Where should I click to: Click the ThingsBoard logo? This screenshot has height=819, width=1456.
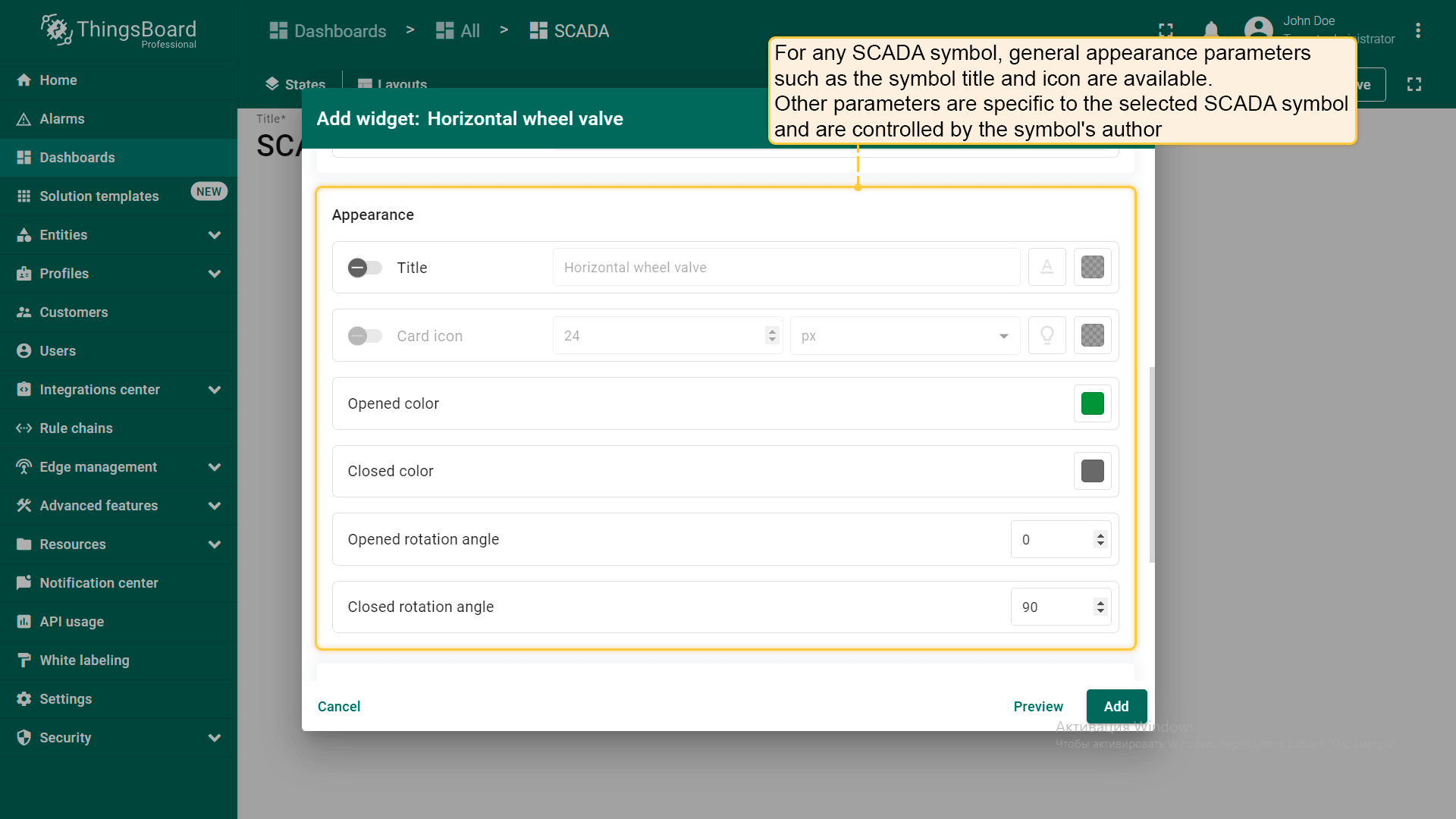pos(118,30)
